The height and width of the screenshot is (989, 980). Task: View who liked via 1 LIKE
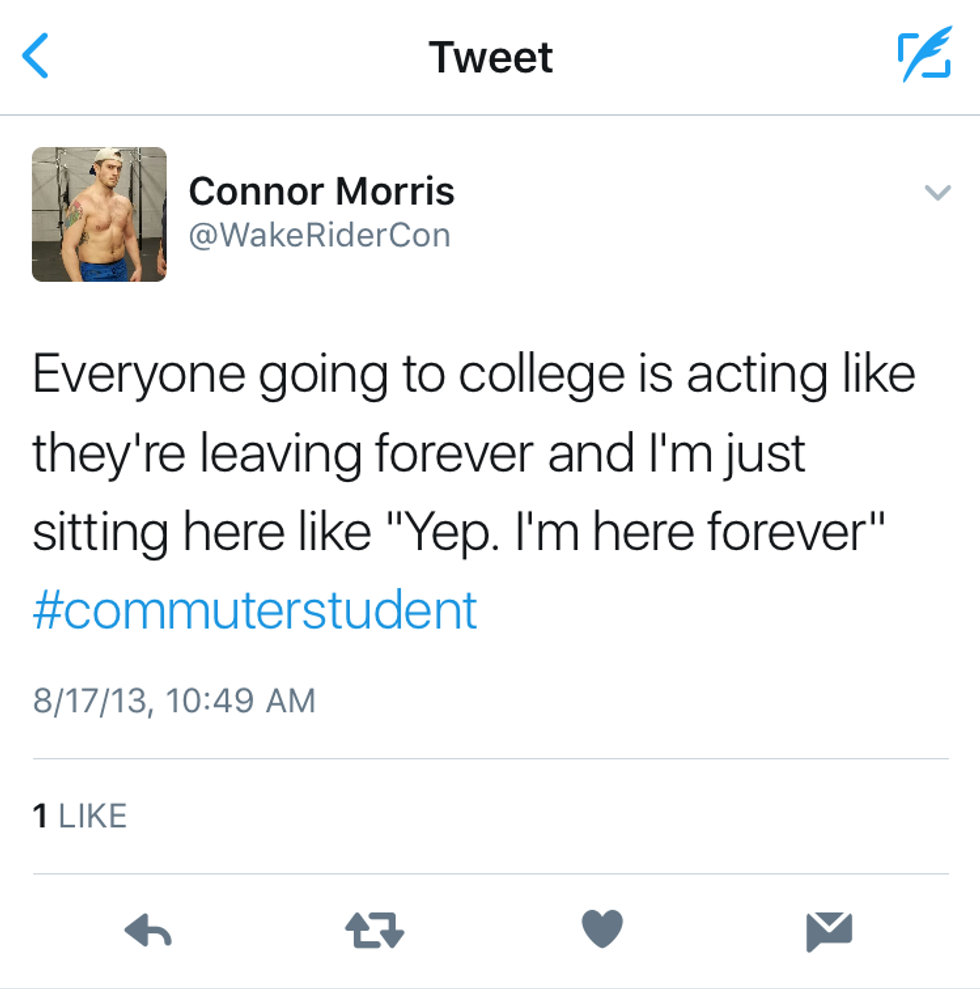80,816
